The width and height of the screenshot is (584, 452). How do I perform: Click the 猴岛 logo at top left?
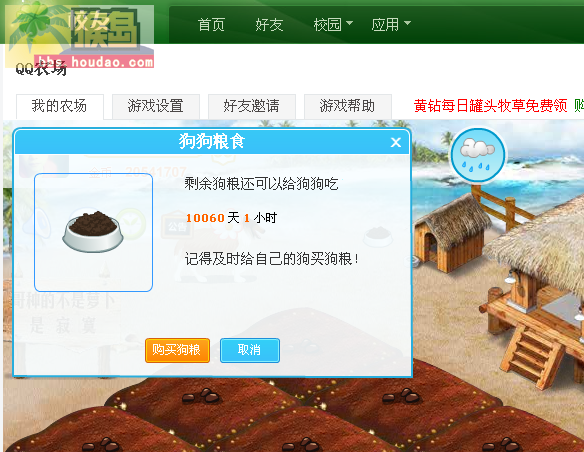(x=79, y=35)
